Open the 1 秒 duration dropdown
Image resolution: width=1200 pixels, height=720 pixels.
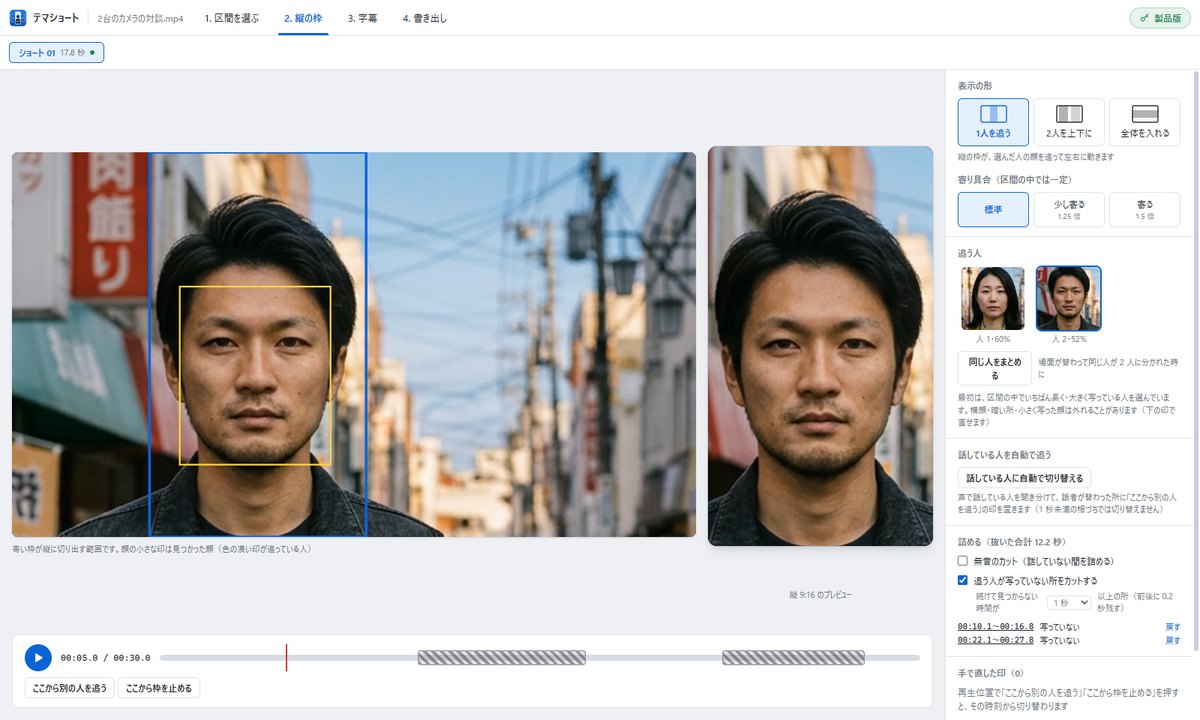tap(1069, 602)
